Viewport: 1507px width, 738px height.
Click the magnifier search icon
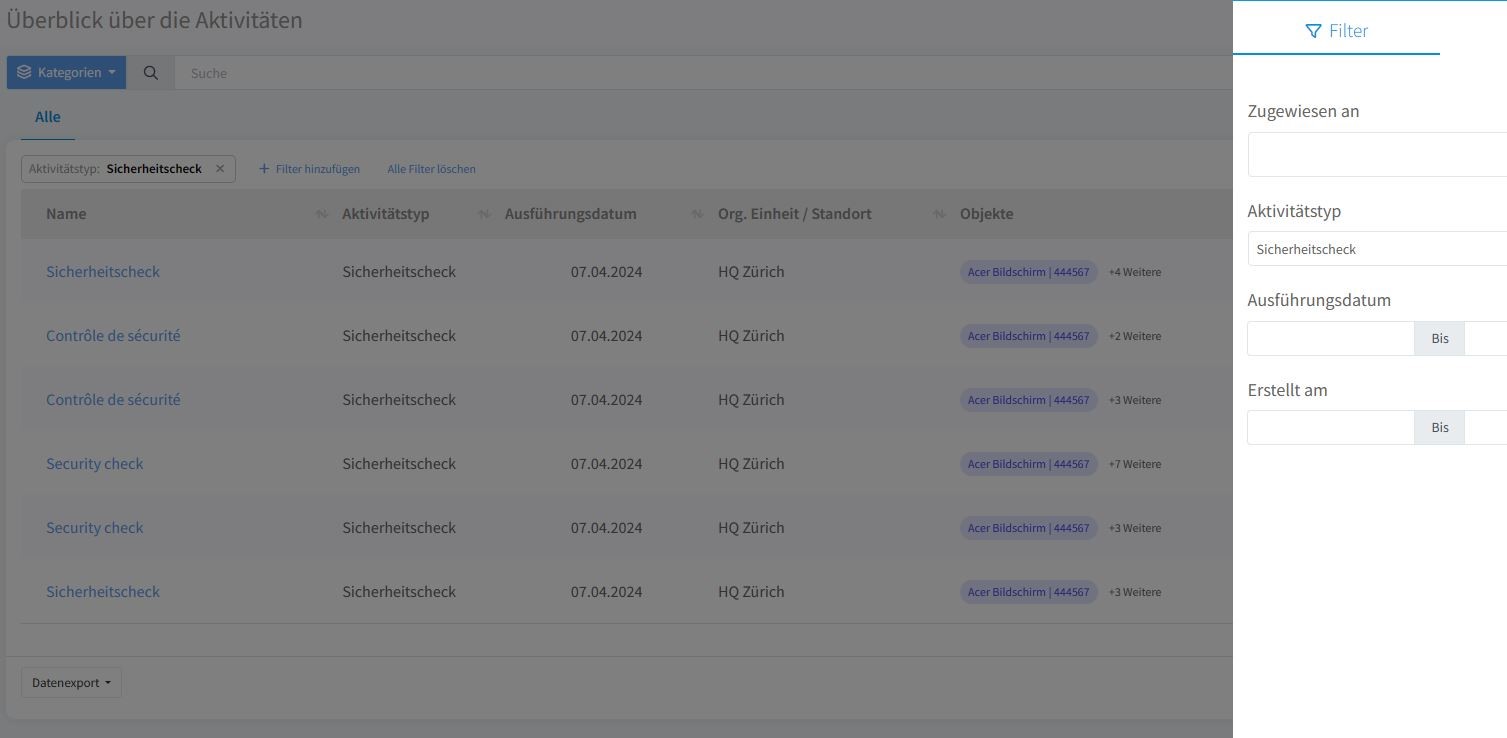(x=150, y=73)
